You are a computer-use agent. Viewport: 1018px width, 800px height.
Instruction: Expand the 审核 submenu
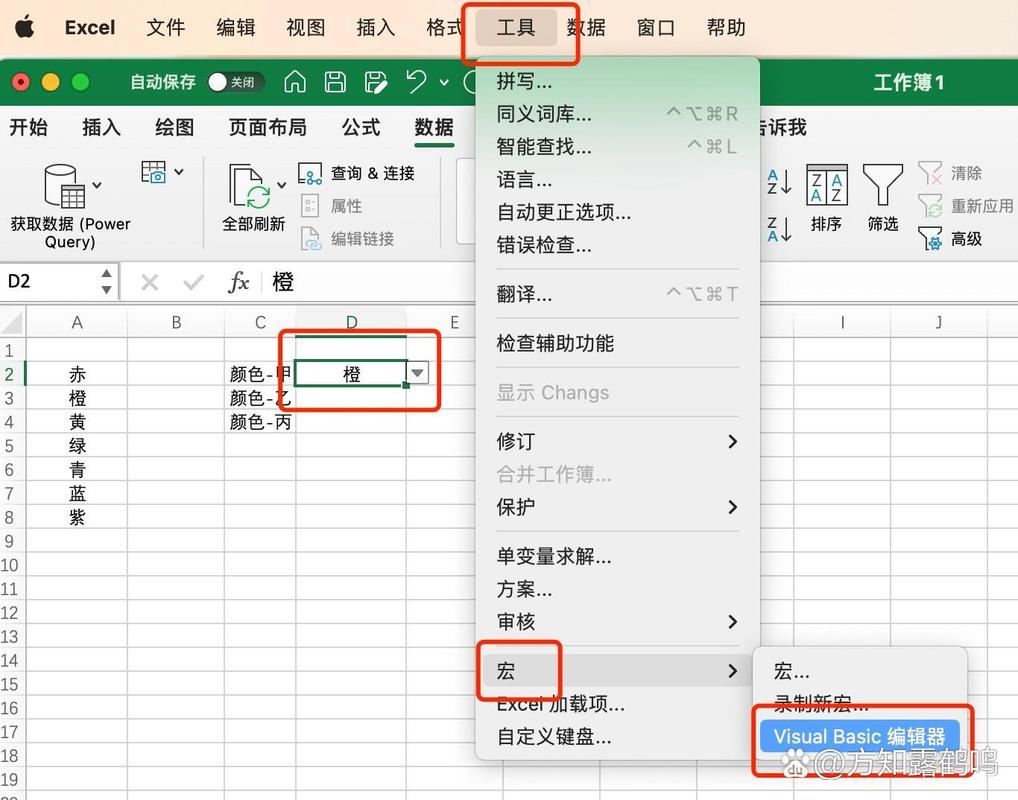coord(617,622)
